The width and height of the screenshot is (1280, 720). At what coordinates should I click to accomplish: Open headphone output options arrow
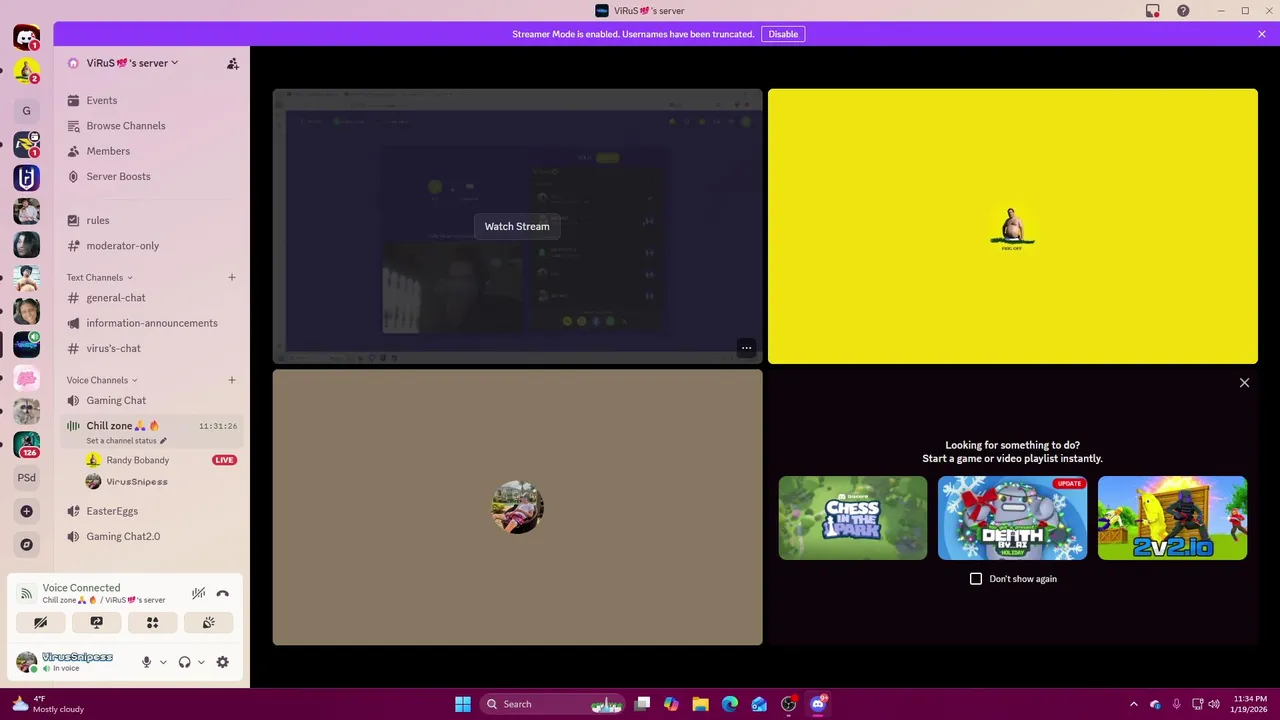pyautogui.click(x=201, y=662)
